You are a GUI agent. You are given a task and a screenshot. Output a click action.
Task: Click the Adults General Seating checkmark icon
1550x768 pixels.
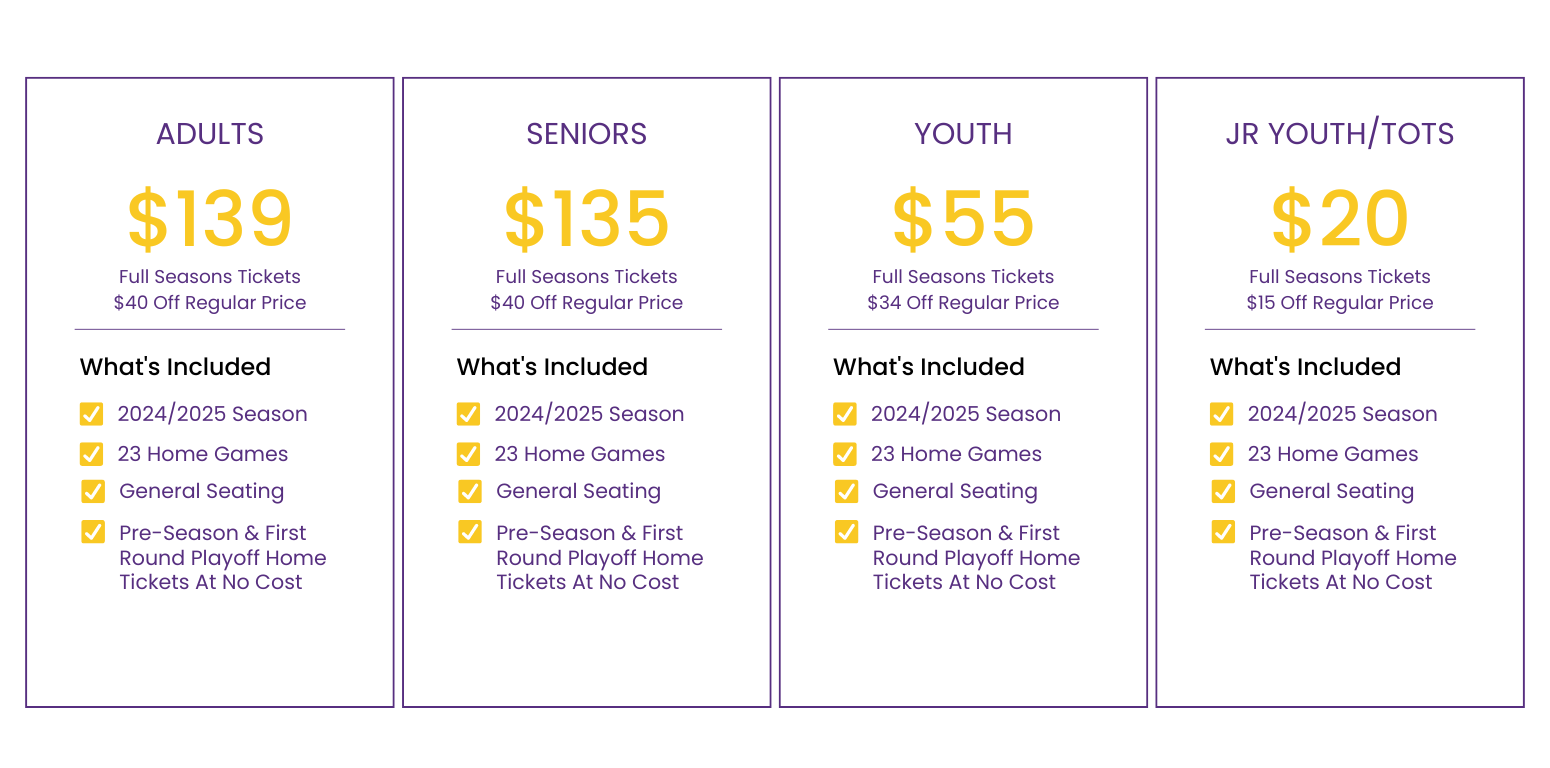93,491
